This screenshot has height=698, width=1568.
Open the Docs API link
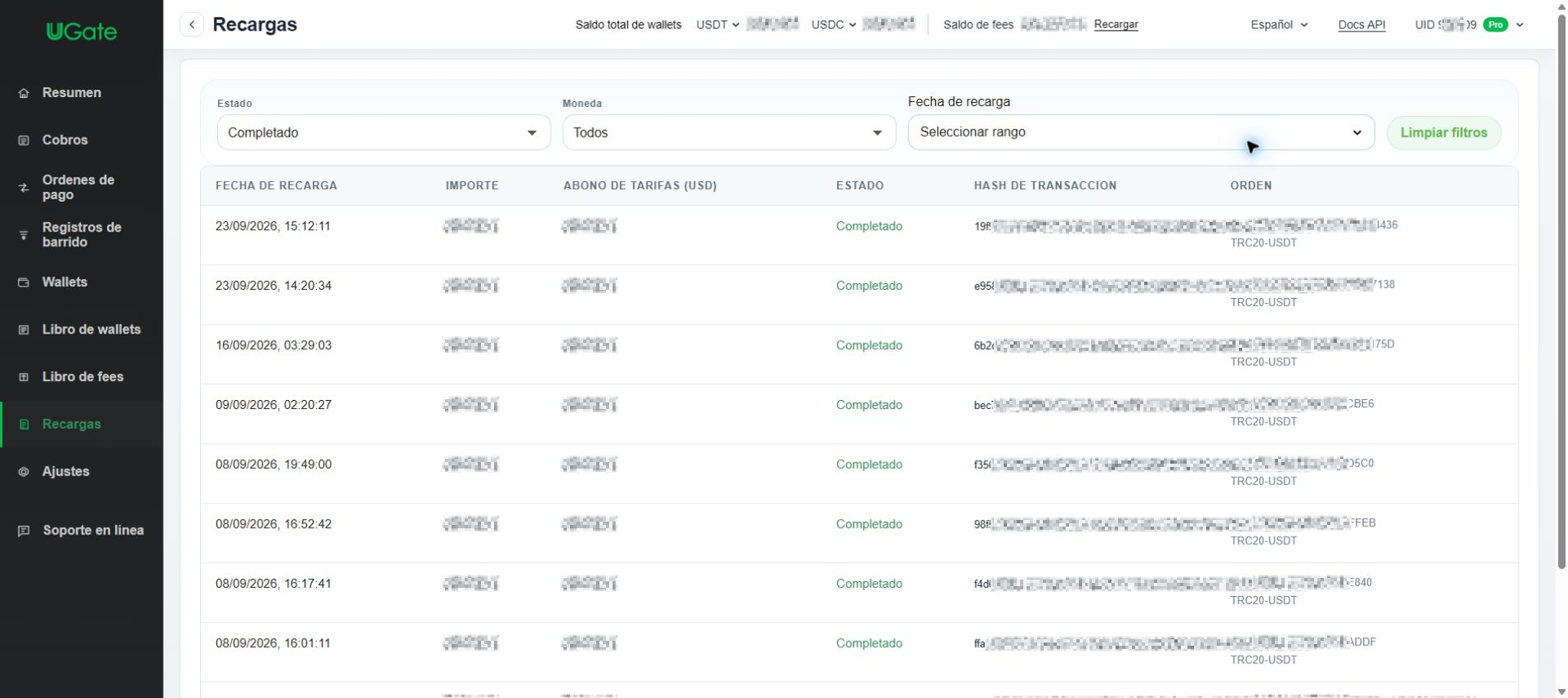click(1361, 24)
